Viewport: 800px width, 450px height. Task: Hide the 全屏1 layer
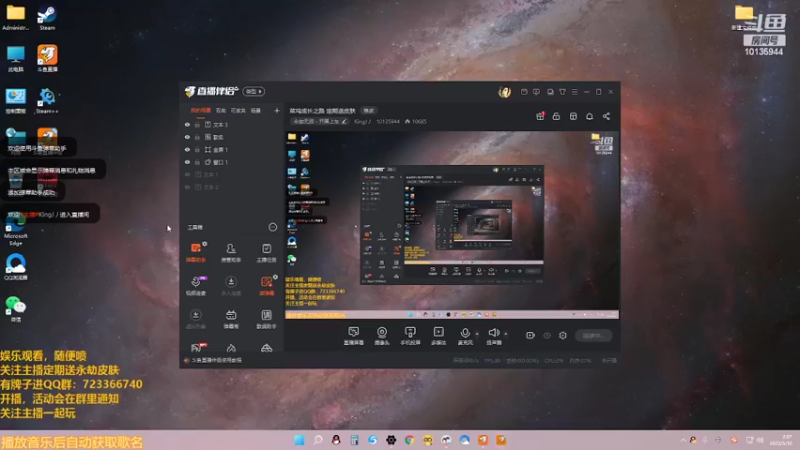pos(187,149)
